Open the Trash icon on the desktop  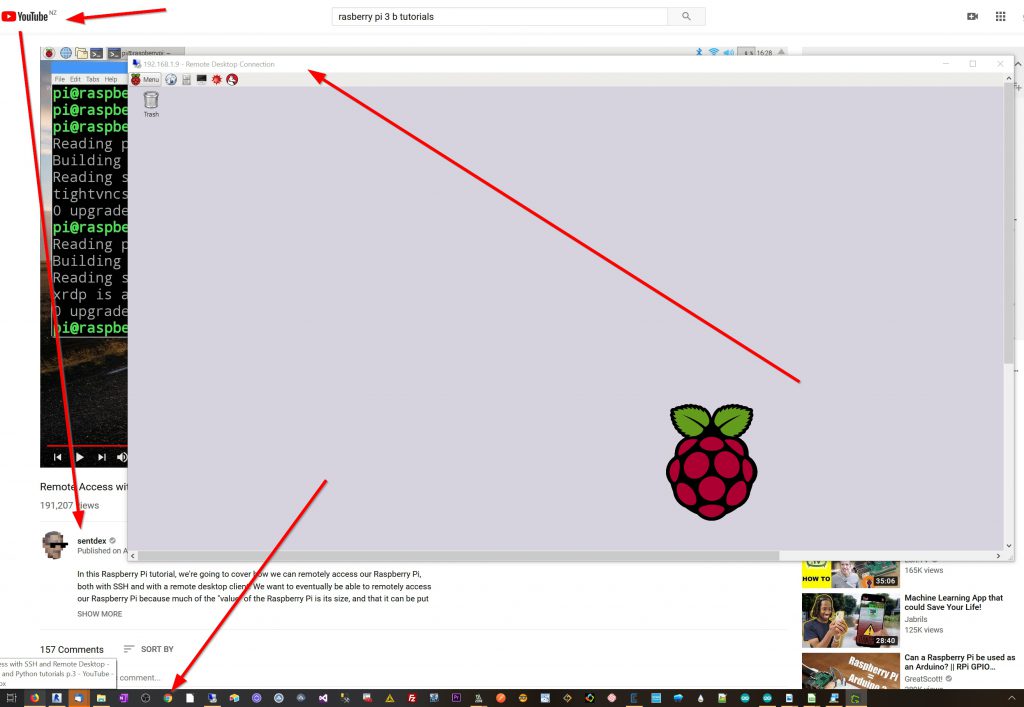tap(151, 101)
